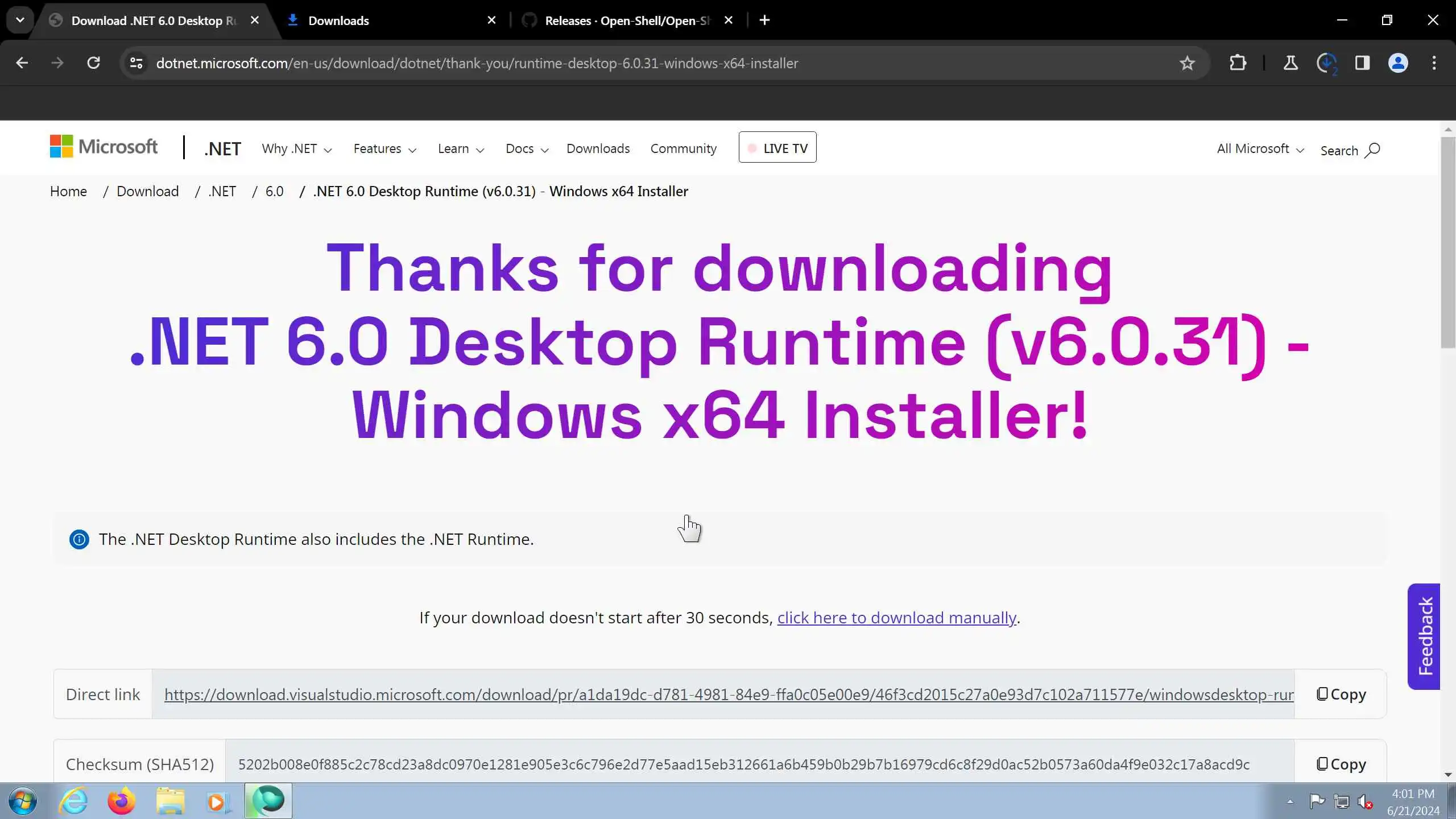Bookmark this page with the star icon
This screenshot has width=1456, height=819.
(1187, 63)
